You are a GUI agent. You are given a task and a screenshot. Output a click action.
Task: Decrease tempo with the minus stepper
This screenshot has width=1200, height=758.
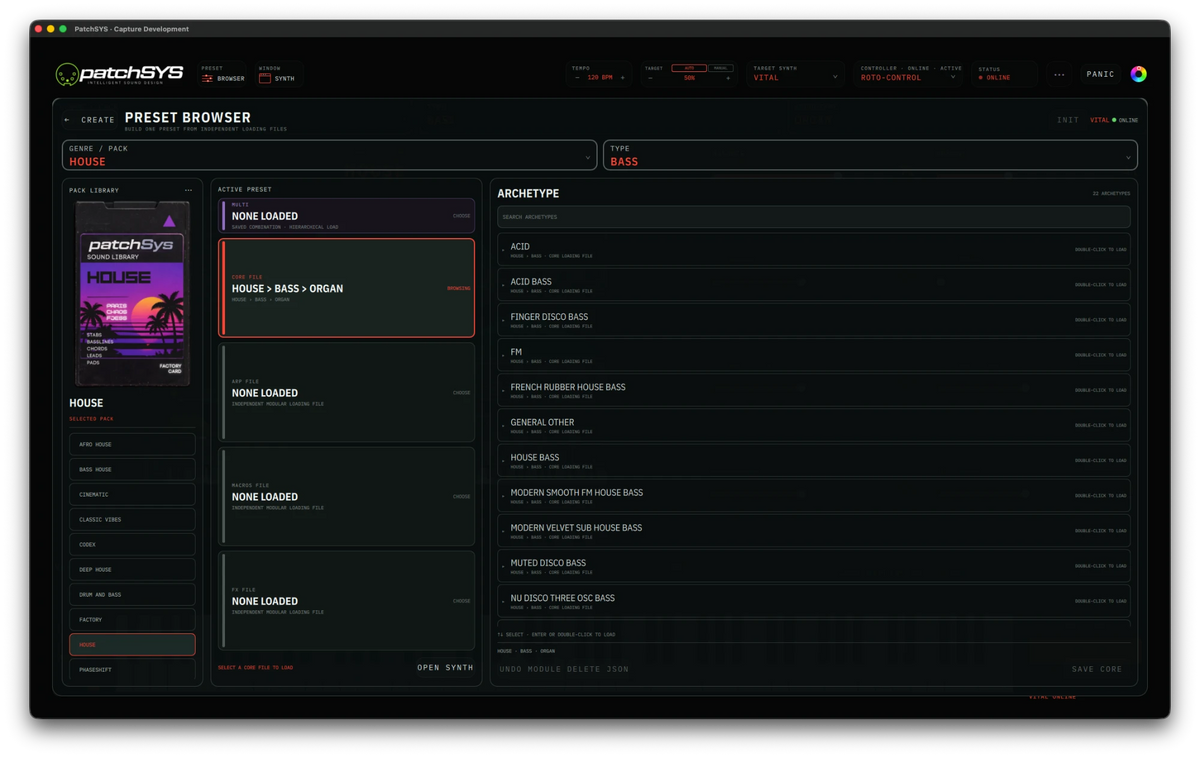tap(577, 77)
